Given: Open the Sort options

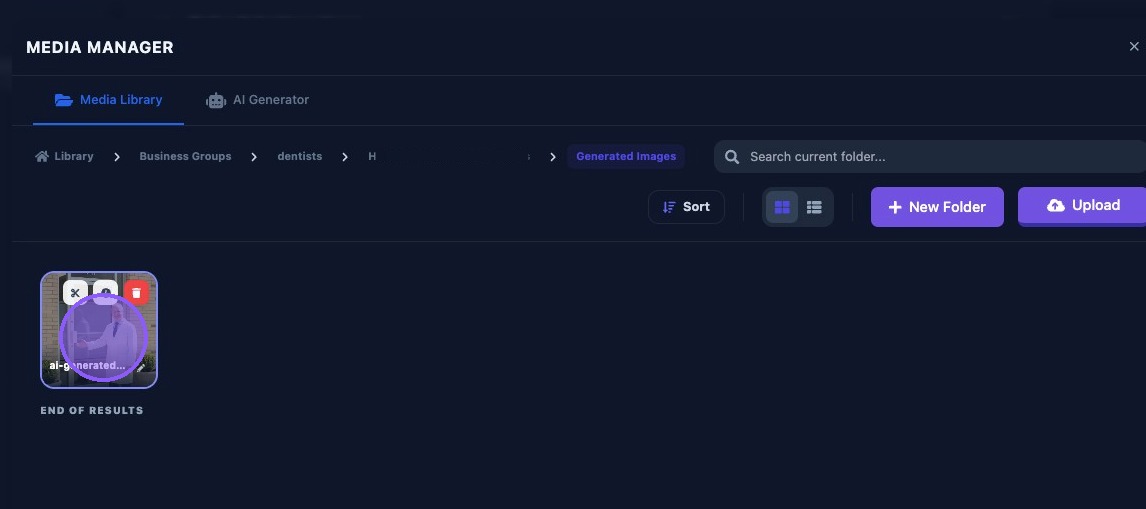Looking at the screenshot, I should pos(686,207).
